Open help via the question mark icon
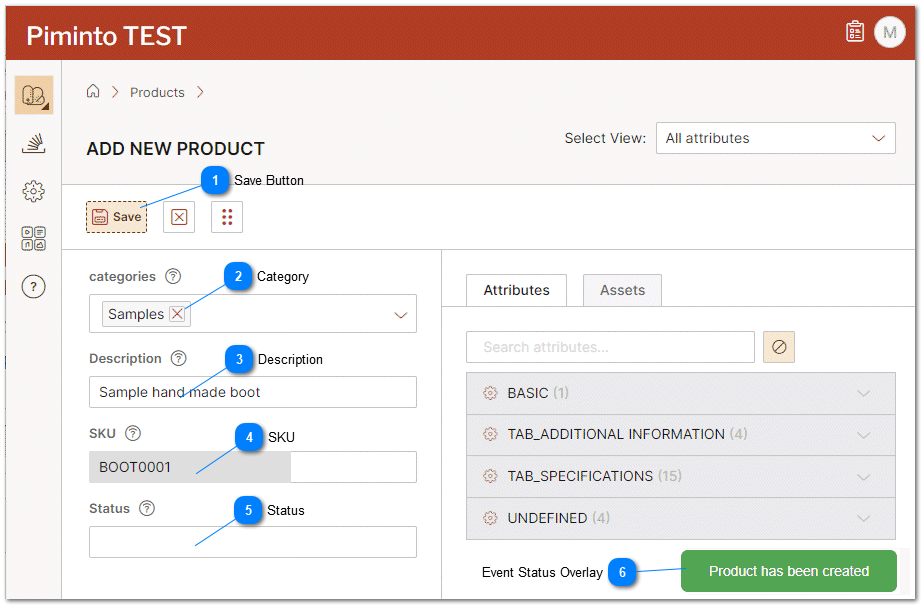The width and height of the screenshot is (924, 608). [33, 287]
